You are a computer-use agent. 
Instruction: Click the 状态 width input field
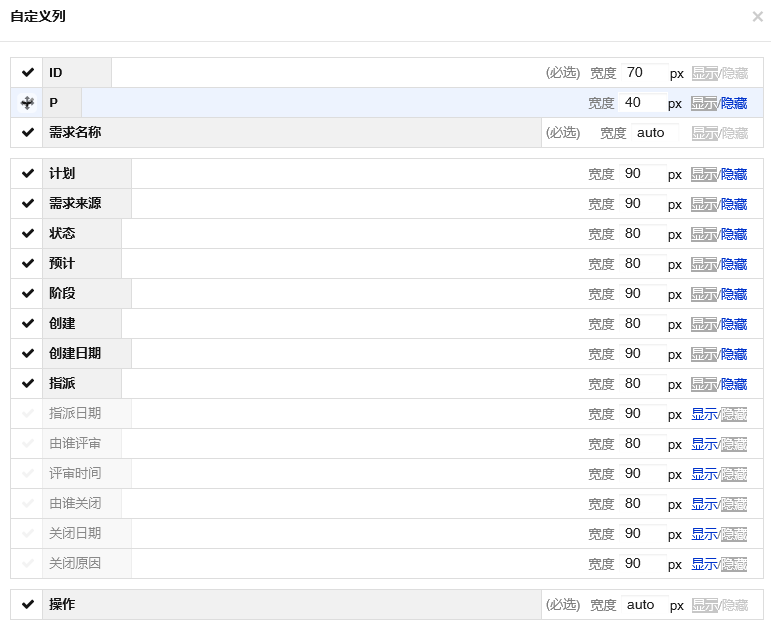(x=643, y=234)
